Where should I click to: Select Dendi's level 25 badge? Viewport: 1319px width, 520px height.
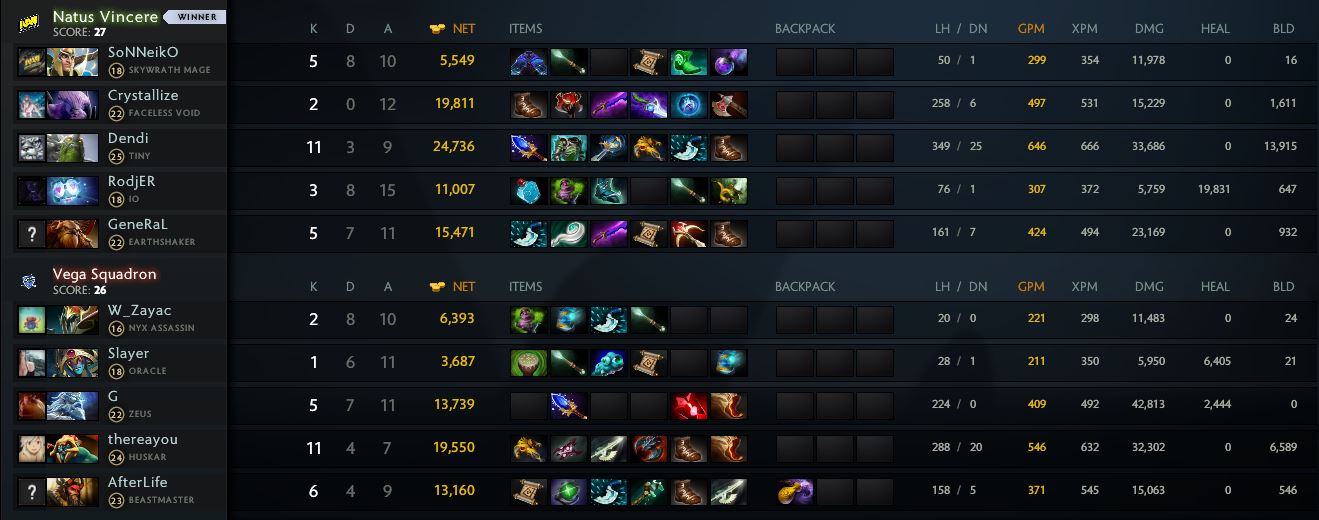(x=116, y=156)
